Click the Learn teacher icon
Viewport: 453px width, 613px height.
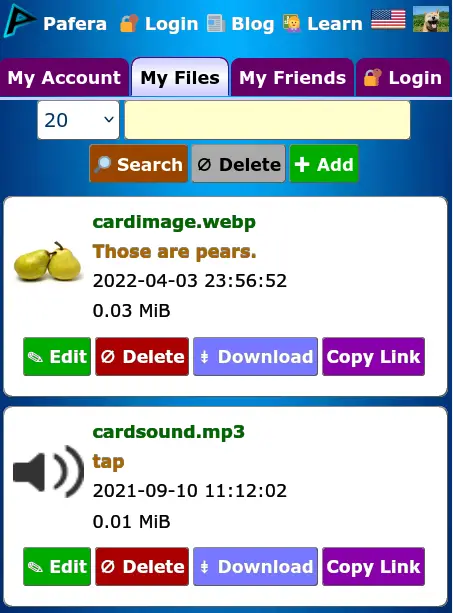pos(292,23)
